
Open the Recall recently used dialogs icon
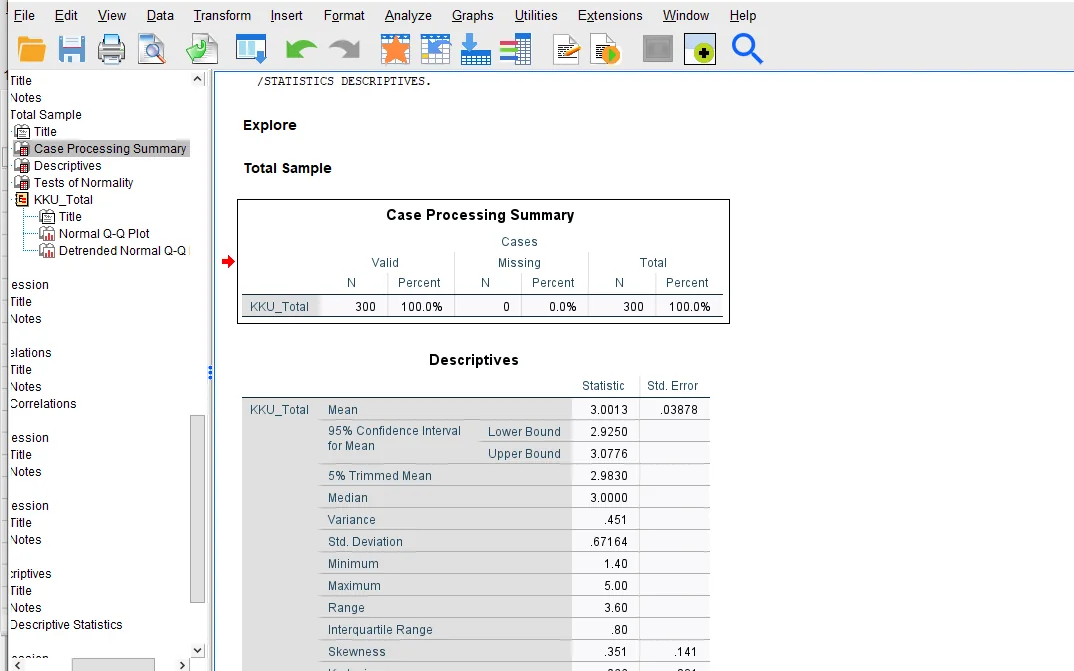(x=251, y=50)
